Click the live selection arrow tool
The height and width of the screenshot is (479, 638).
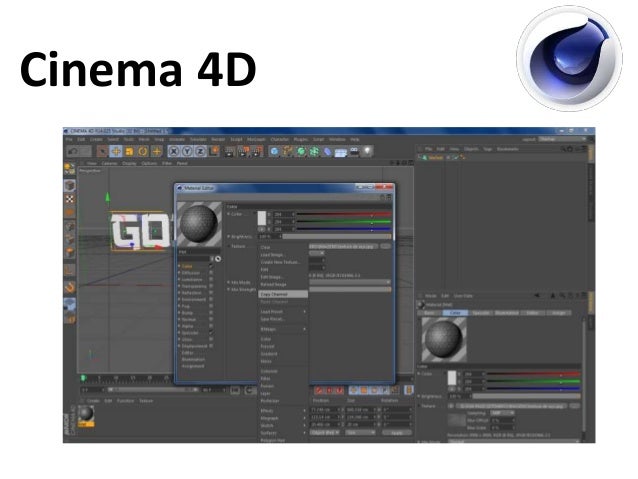[103, 152]
